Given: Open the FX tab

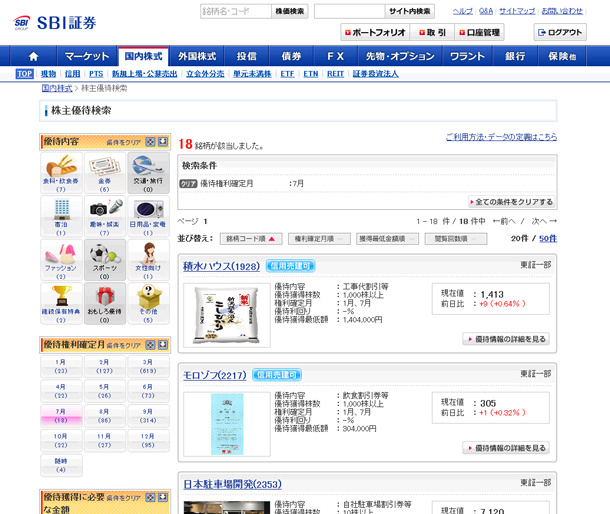Looking at the screenshot, I should pos(335,56).
